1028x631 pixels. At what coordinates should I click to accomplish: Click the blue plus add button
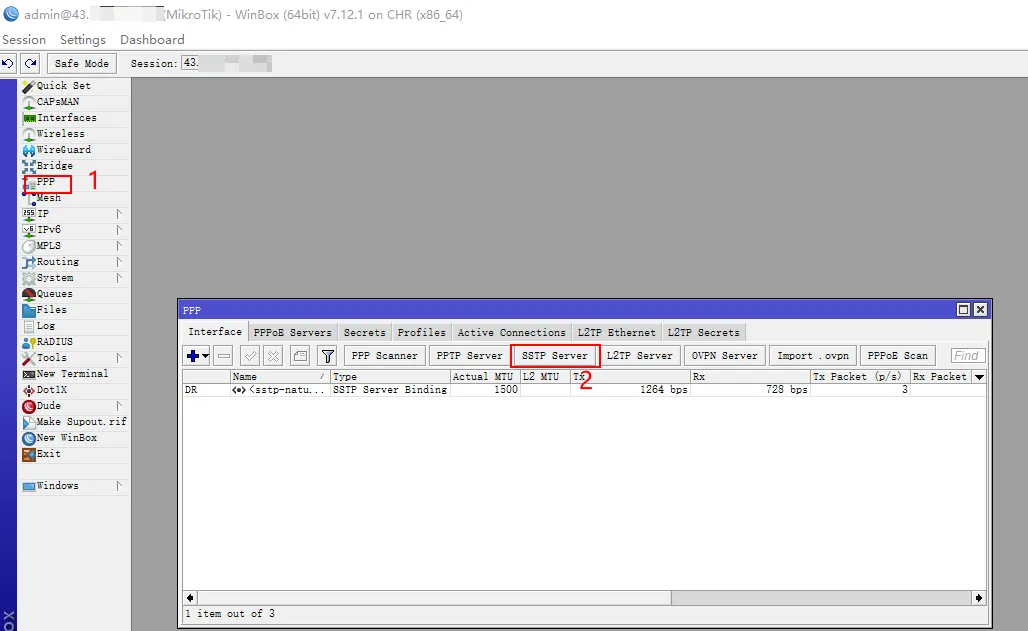(197, 356)
